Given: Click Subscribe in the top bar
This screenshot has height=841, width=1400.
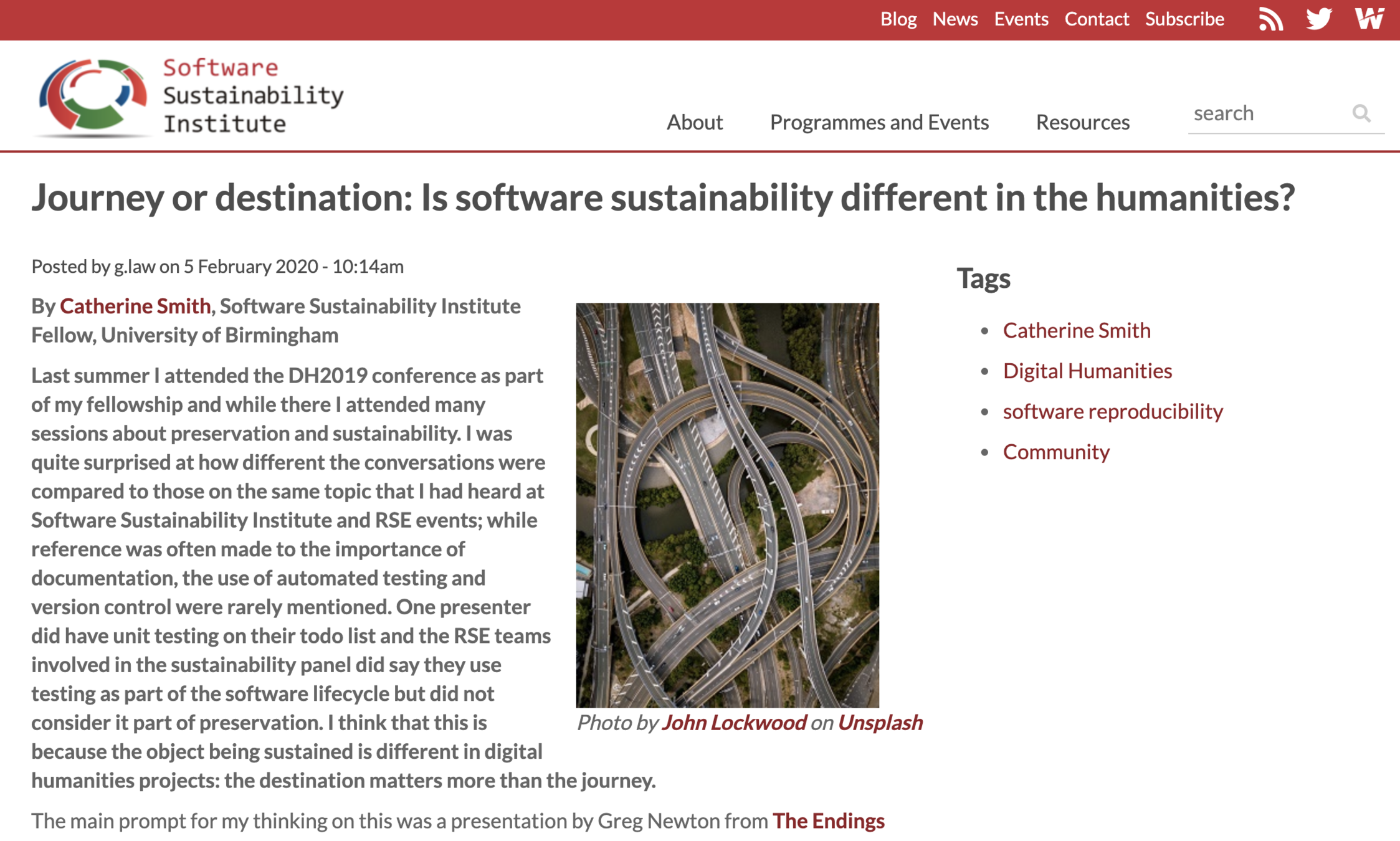Looking at the screenshot, I should 1184,19.
